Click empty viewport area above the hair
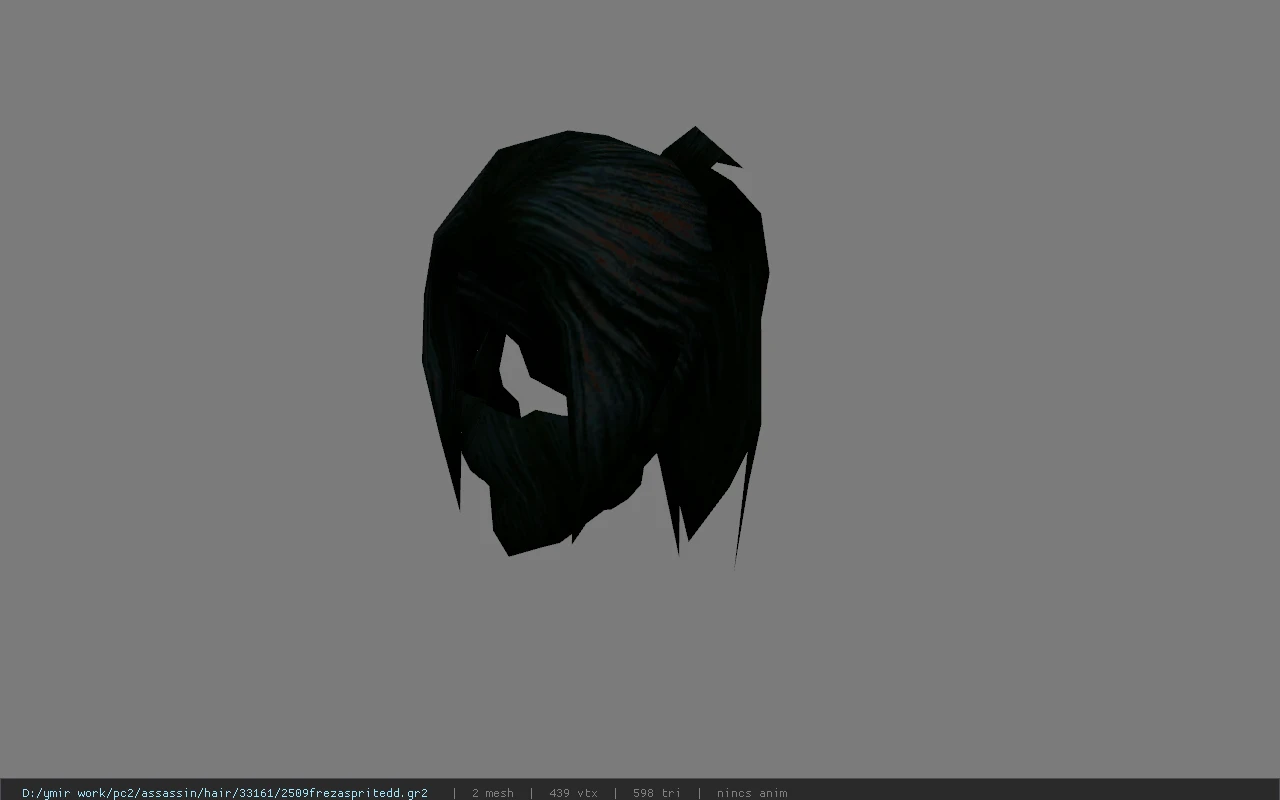Image resolution: width=1280 pixels, height=800 pixels. (600, 60)
